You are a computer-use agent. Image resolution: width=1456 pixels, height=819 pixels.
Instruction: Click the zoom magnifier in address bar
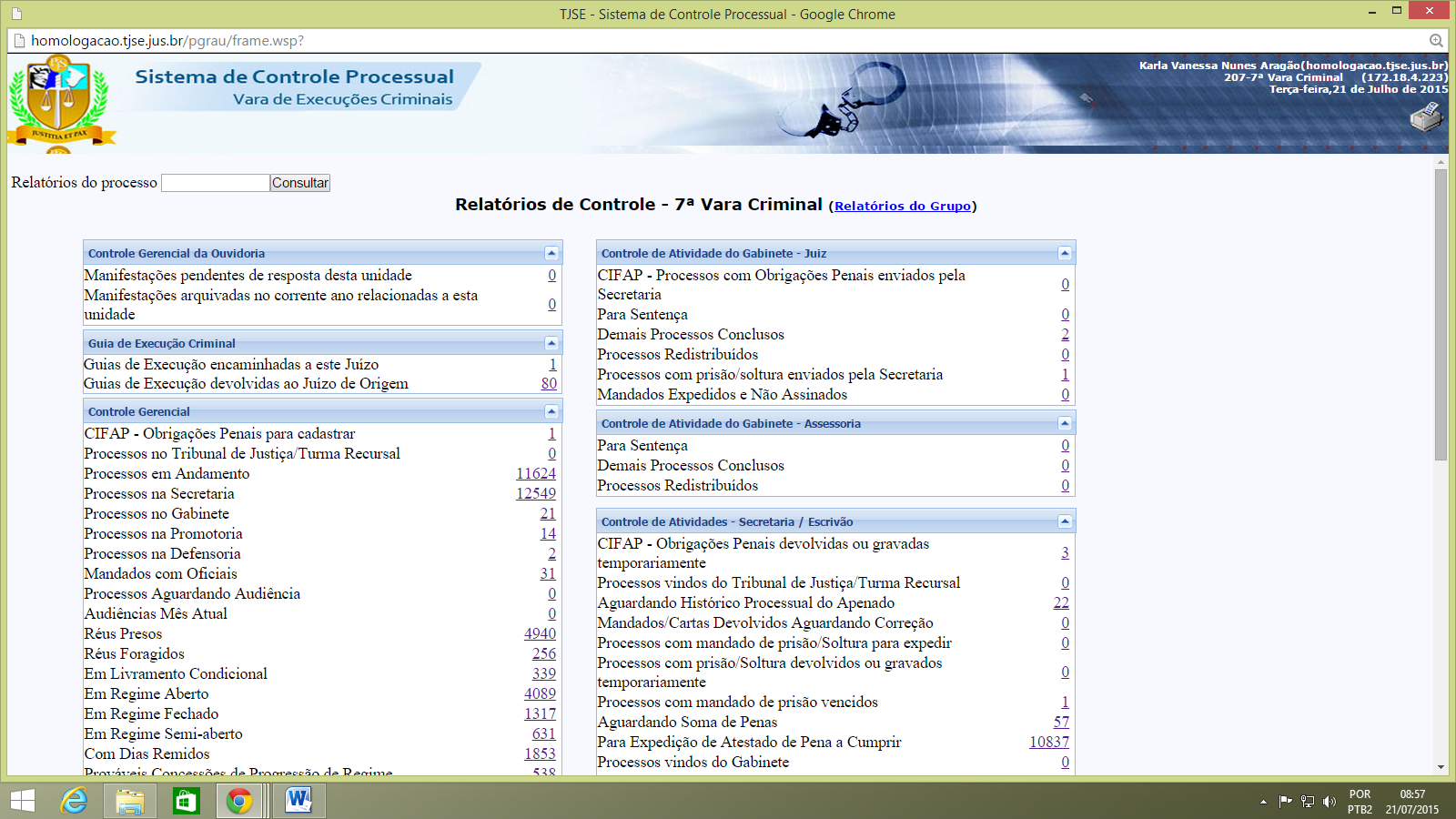pyautogui.click(x=1436, y=40)
